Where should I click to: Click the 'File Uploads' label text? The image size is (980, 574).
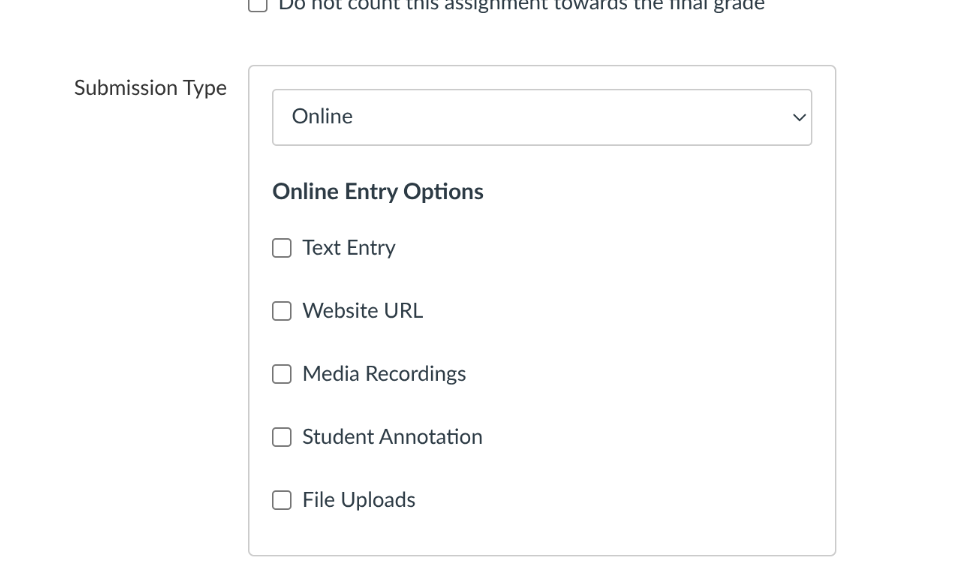[359, 500]
